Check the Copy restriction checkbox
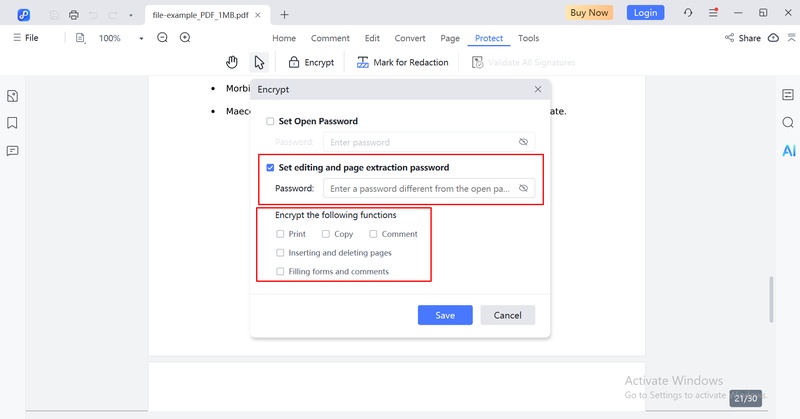Image resolution: width=800 pixels, height=419 pixels. pyautogui.click(x=326, y=234)
